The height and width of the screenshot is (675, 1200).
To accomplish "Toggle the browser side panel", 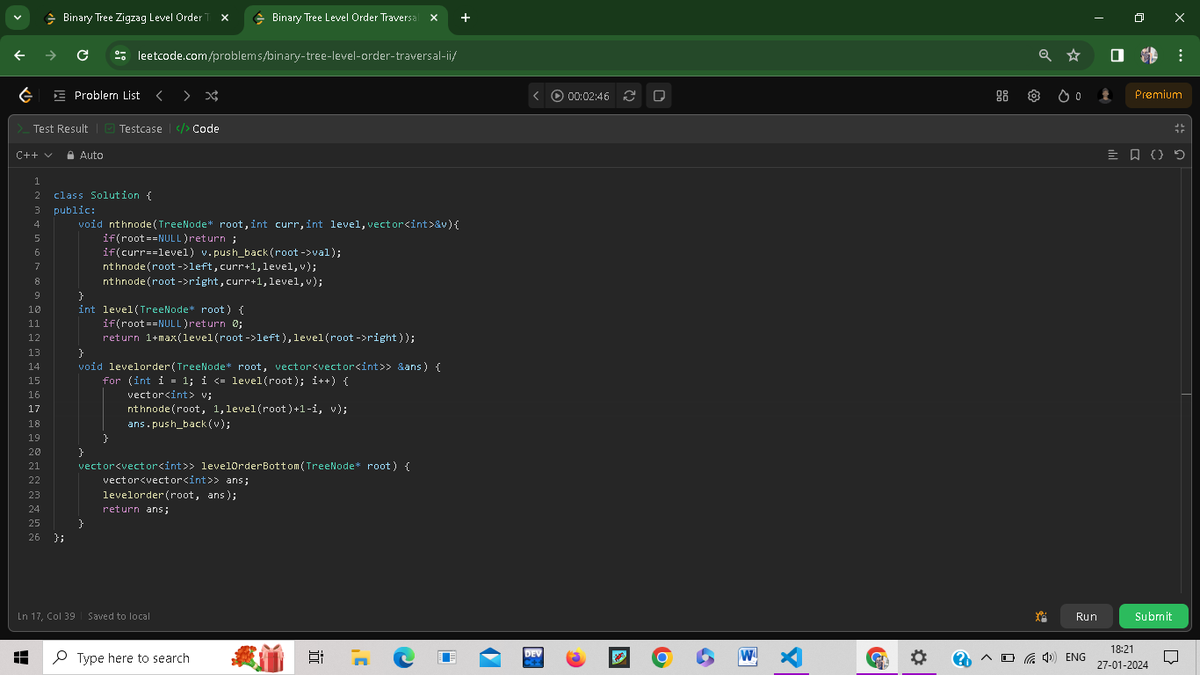I will click(1115, 56).
